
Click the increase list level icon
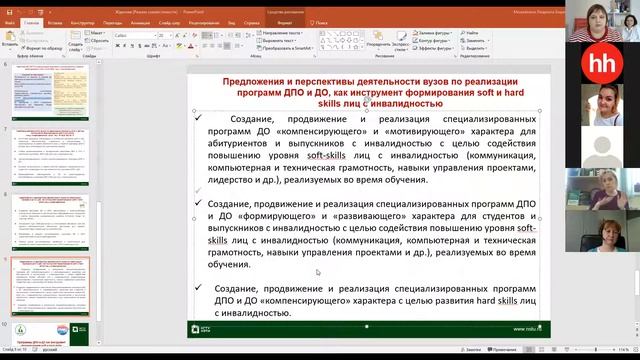point(238,36)
